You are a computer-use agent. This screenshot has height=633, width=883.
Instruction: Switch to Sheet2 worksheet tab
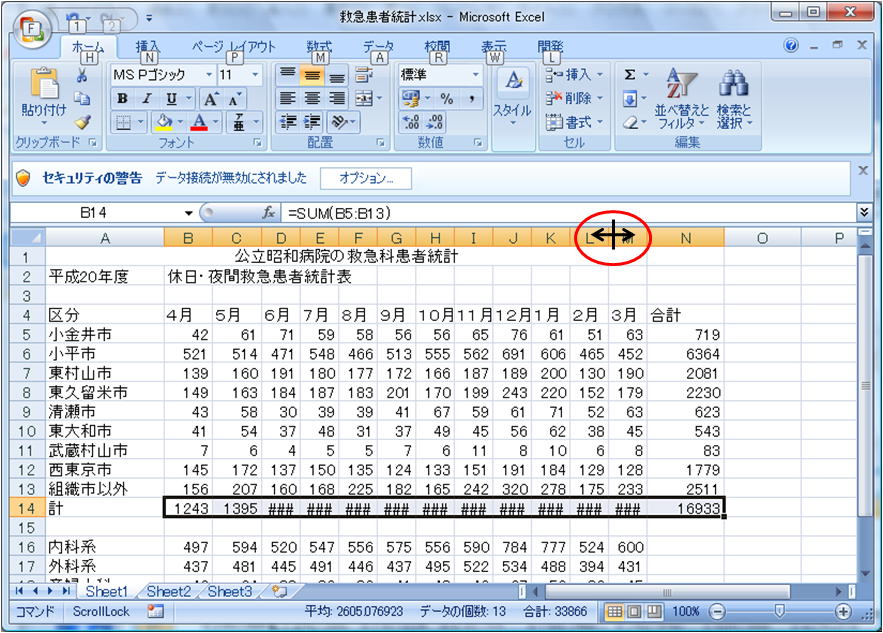click(168, 591)
